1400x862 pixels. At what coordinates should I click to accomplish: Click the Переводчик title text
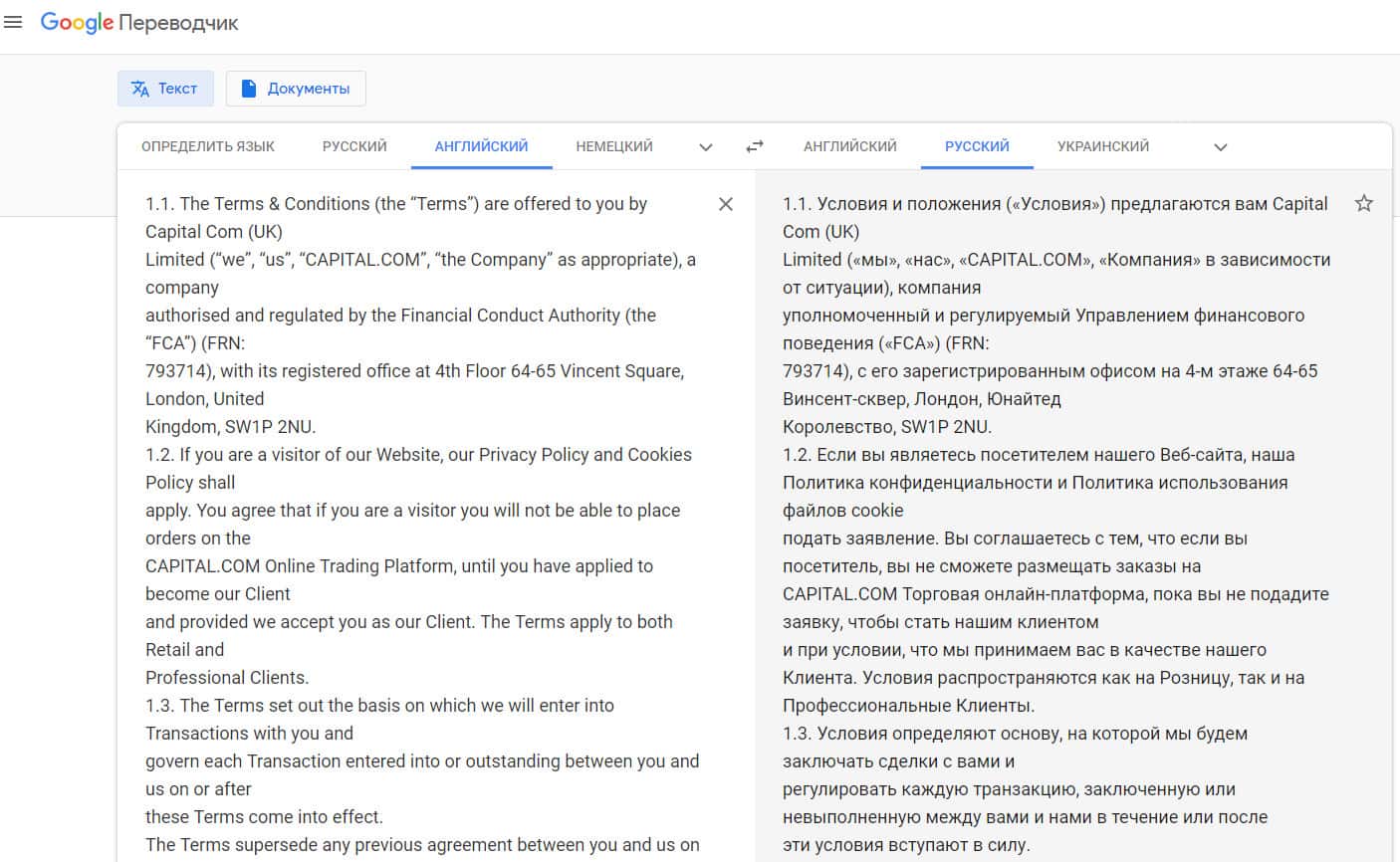tap(179, 23)
